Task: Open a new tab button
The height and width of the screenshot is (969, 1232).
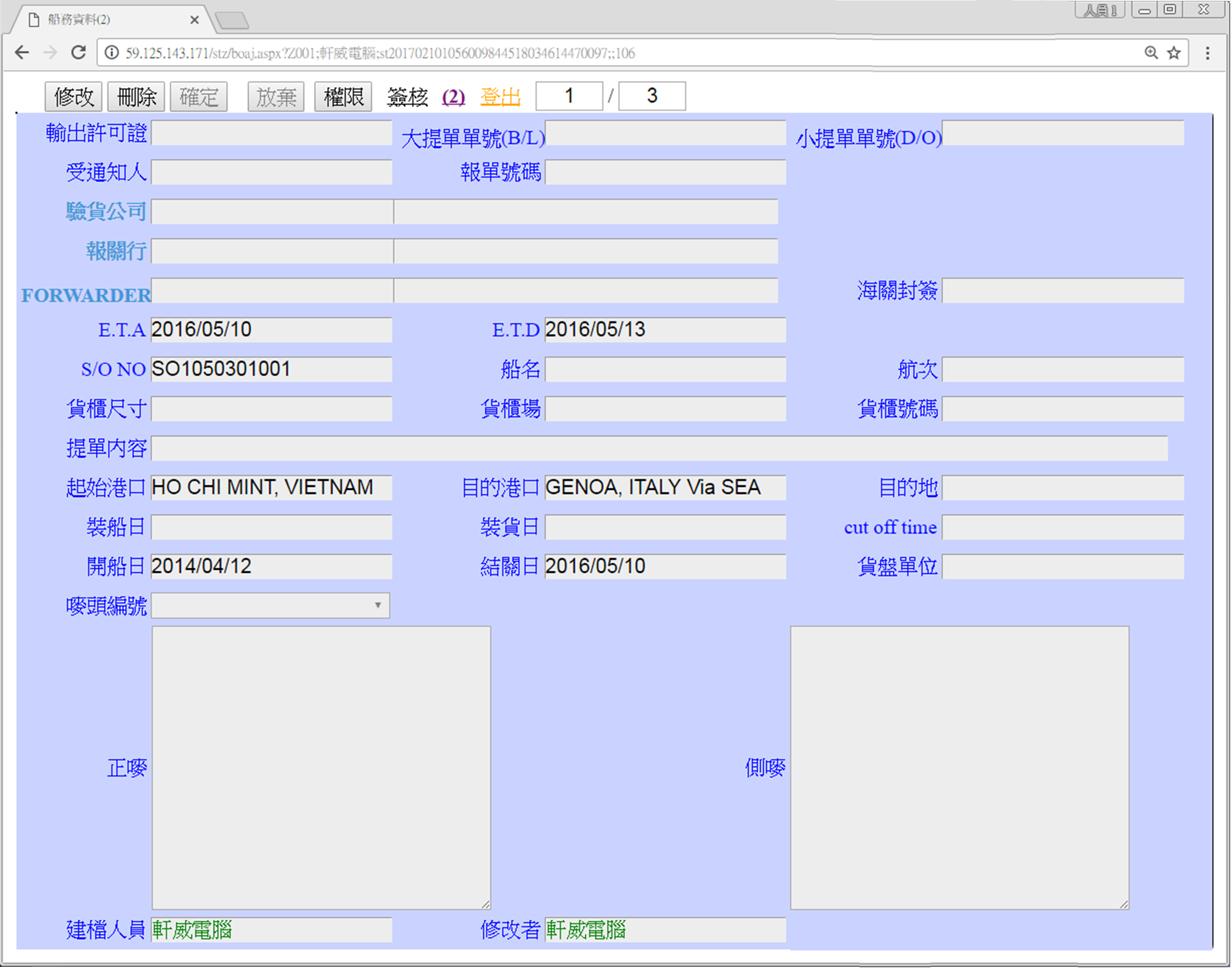Action: pos(232,21)
